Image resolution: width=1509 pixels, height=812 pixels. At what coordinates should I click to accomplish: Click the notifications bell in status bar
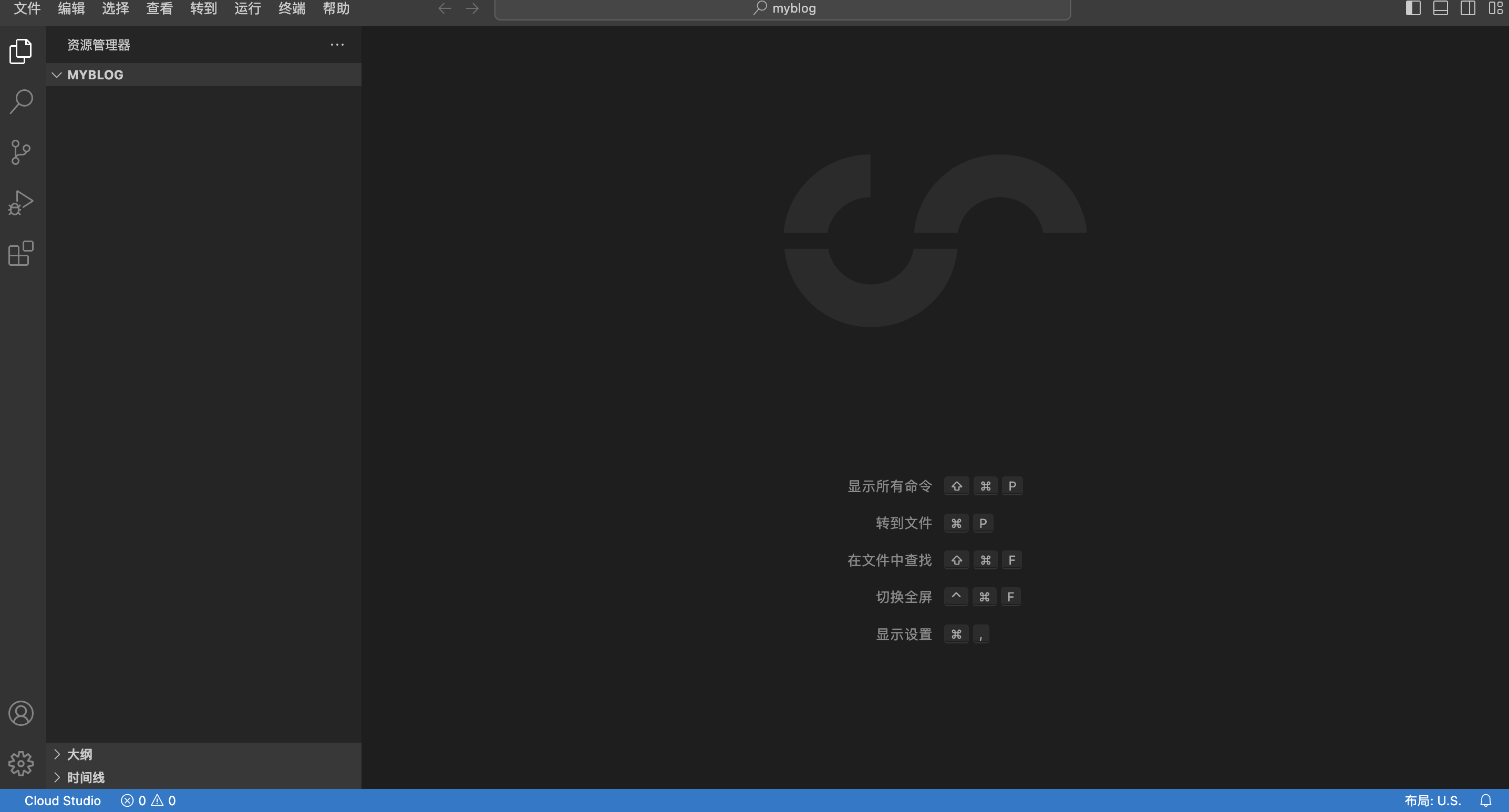[x=1485, y=800]
